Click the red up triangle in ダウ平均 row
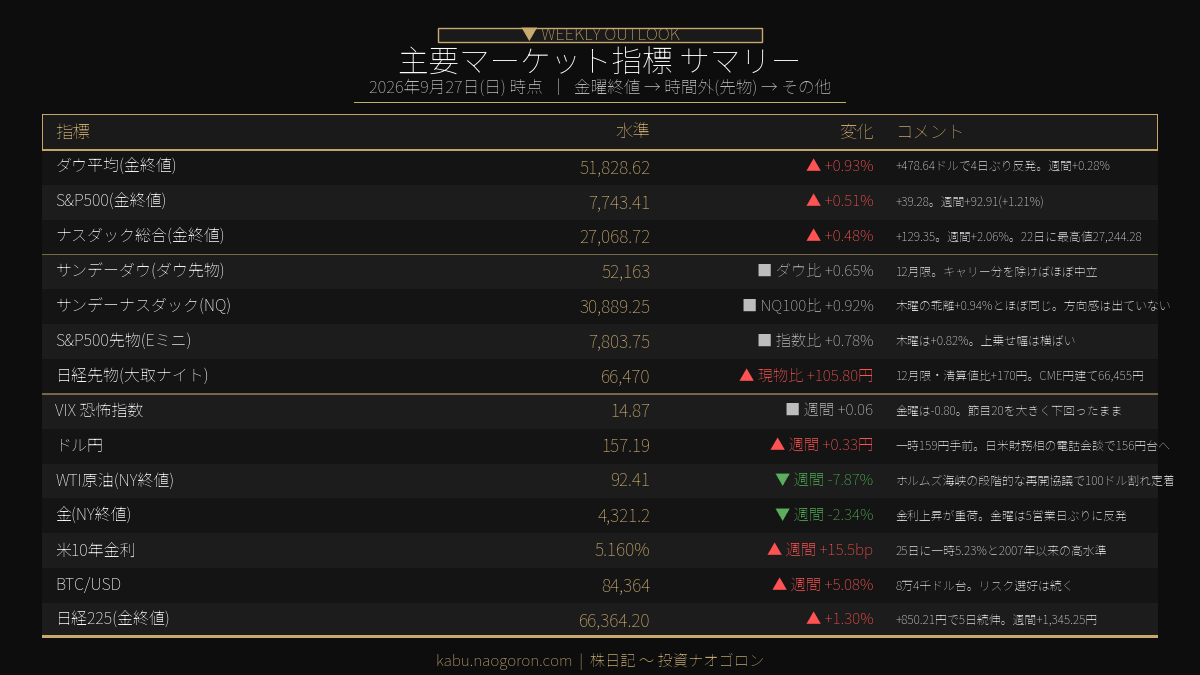 (x=813, y=166)
